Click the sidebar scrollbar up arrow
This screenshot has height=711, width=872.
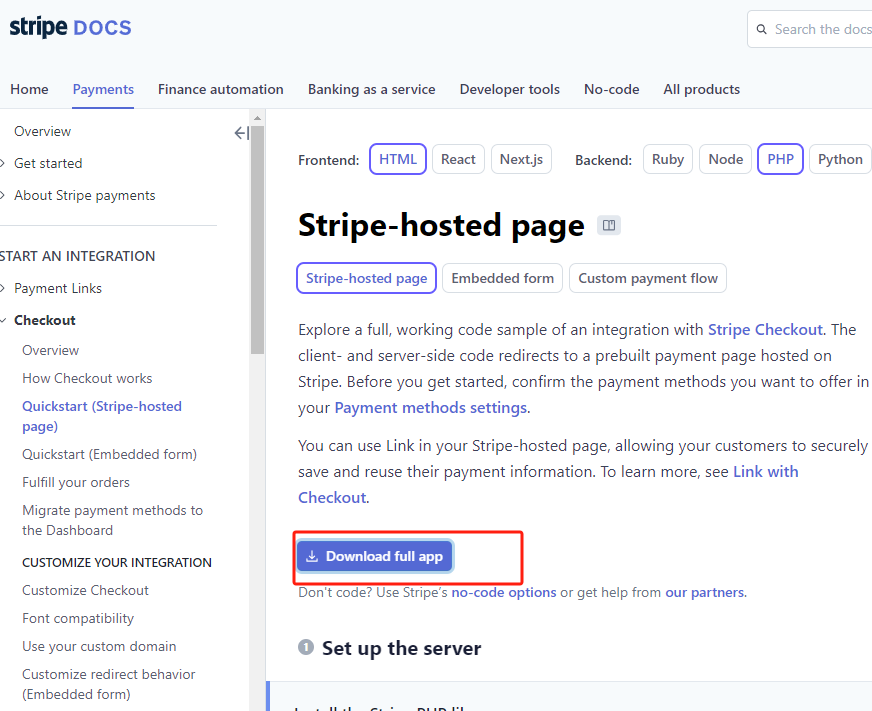click(257, 118)
